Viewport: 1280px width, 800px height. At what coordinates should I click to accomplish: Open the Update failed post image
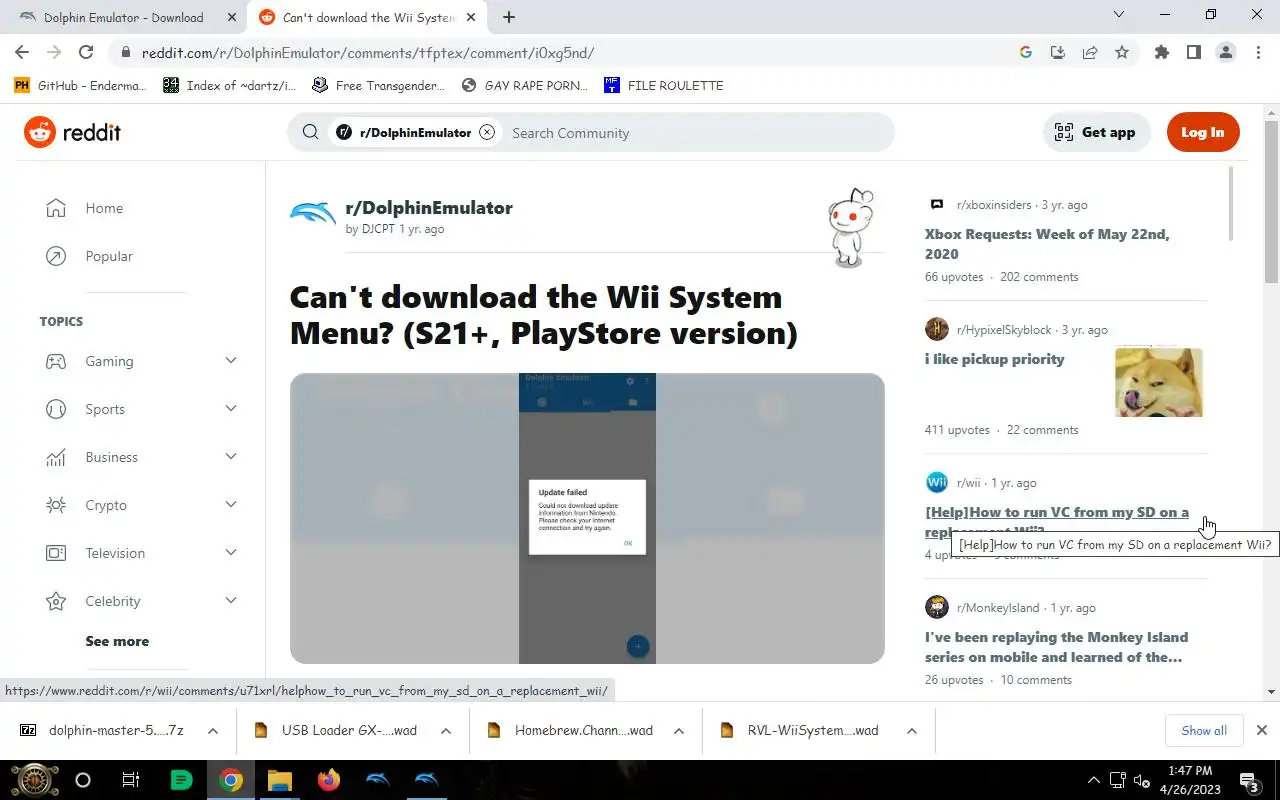(x=587, y=518)
